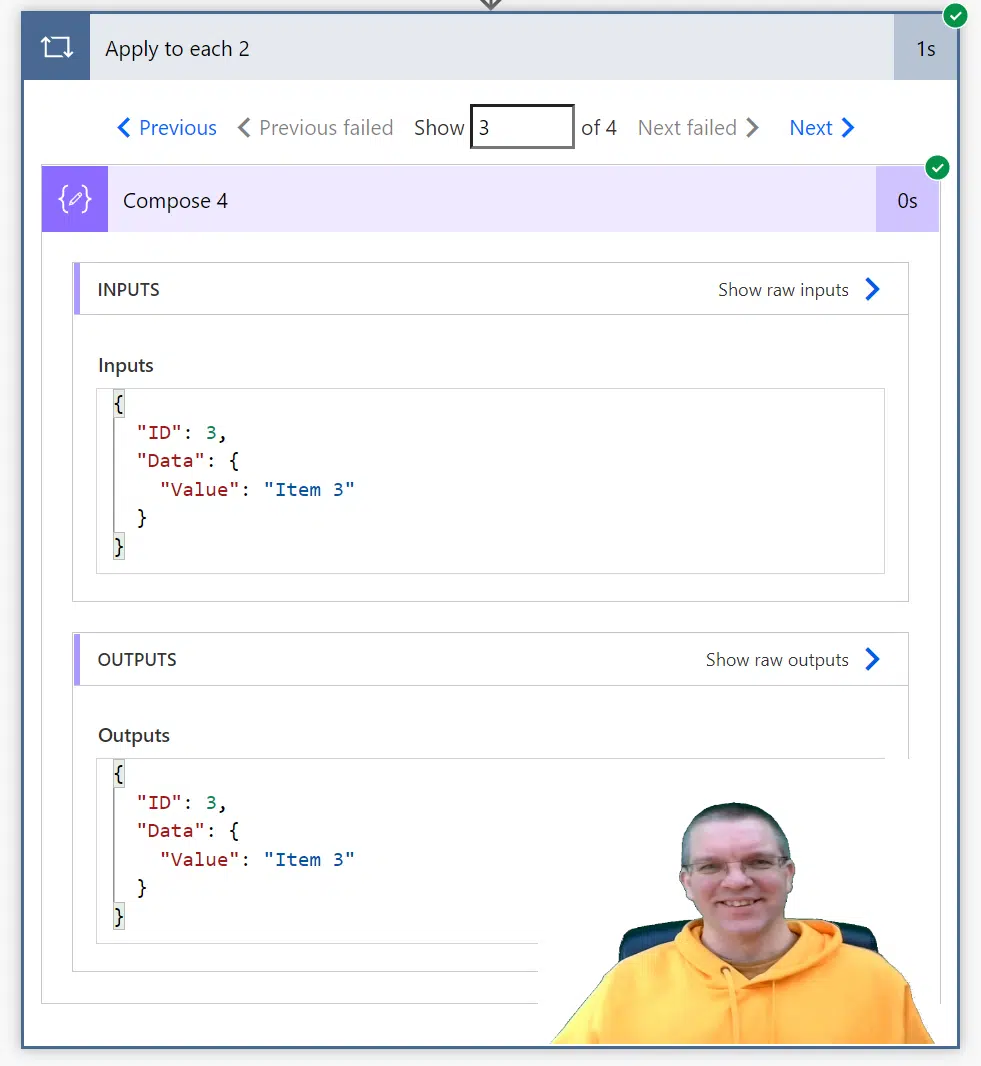Open Show raw inputs
The width and height of the screenshot is (981, 1066).
783,290
